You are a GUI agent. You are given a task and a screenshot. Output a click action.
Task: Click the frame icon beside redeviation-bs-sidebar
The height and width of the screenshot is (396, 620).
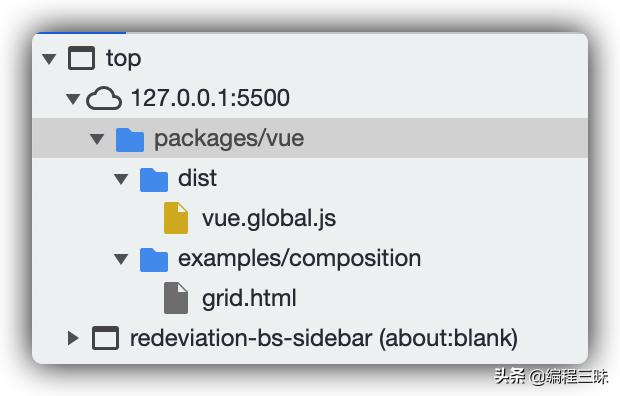click(105, 338)
